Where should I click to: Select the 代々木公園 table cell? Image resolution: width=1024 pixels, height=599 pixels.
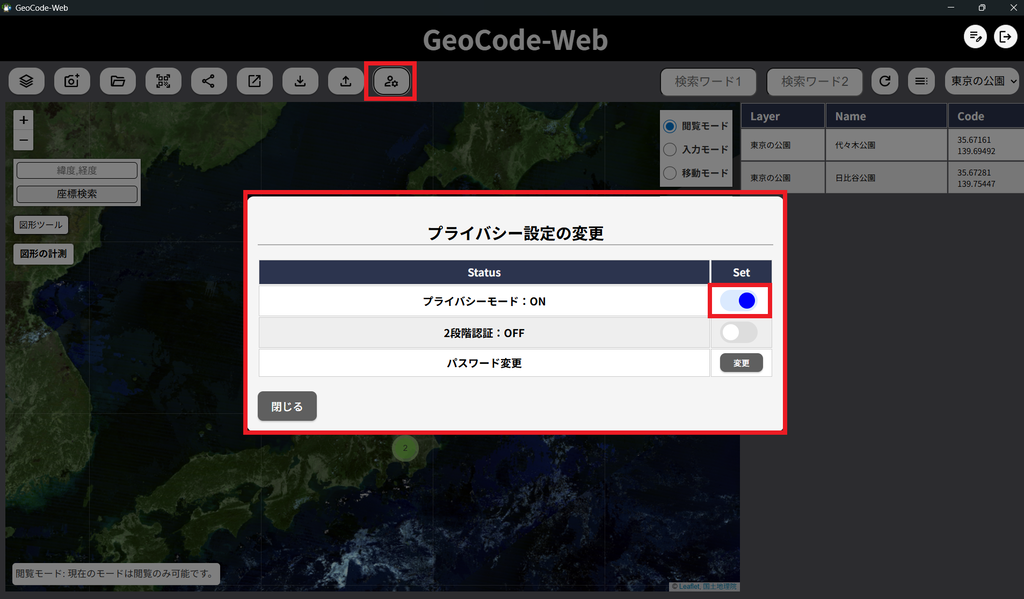tap(886, 145)
